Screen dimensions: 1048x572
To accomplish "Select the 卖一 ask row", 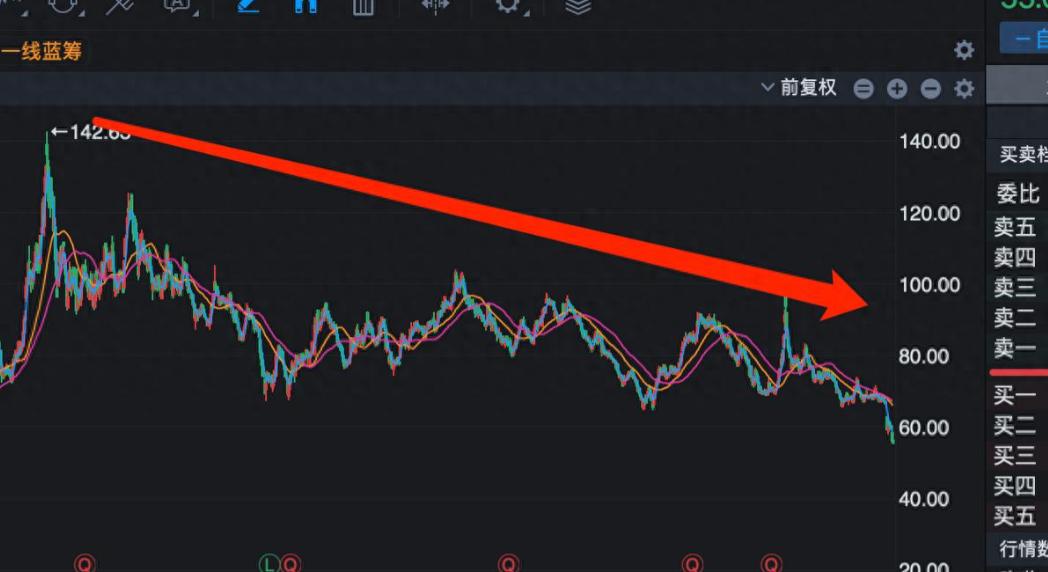I will 1015,348.
